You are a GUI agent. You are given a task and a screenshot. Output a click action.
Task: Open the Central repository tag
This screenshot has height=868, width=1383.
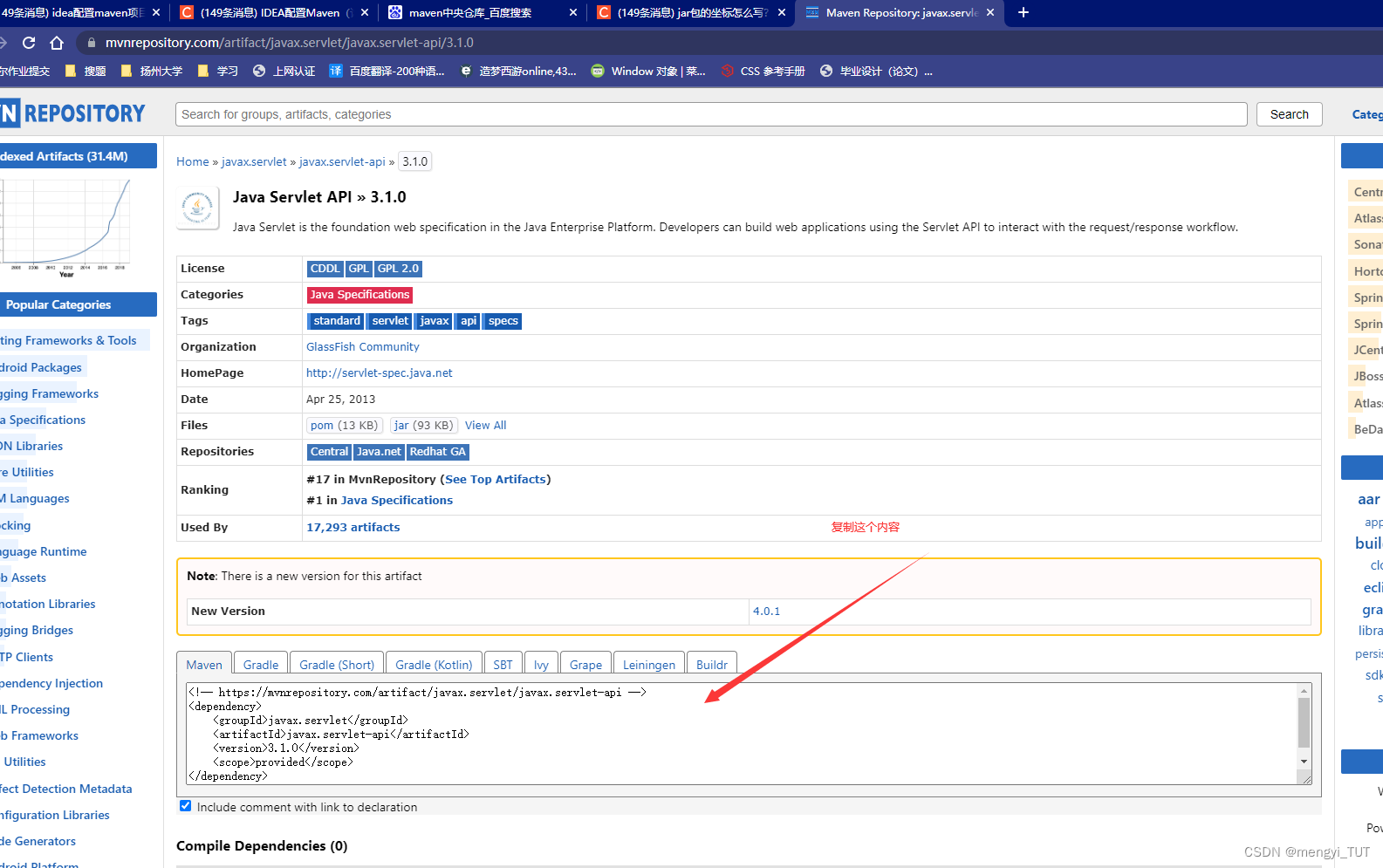[329, 452]
